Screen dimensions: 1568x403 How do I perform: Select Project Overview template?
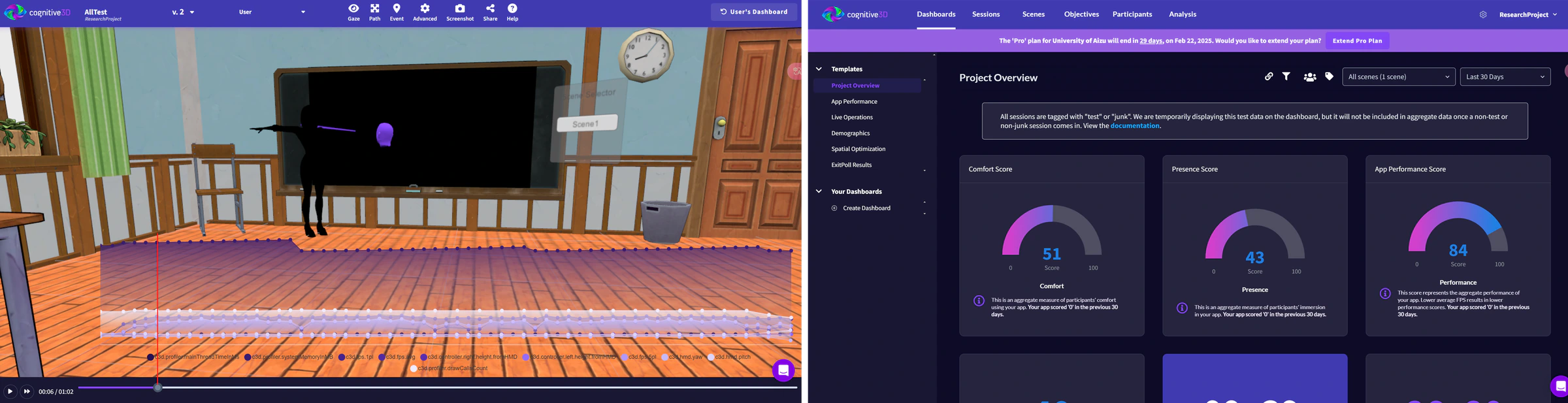[x=868, y=86]
